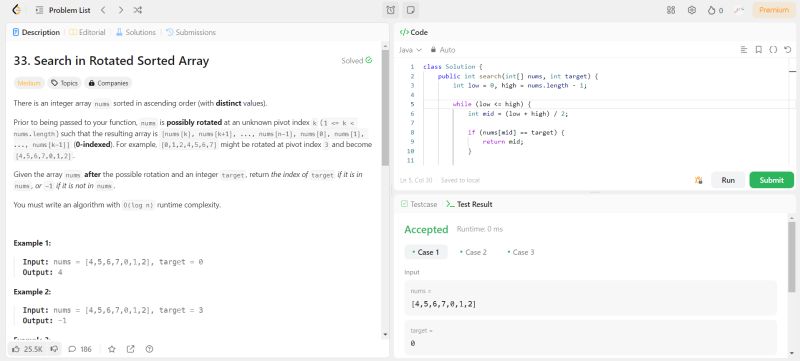This screenshot has width=800, height=361.
Task: Go to the previous problem arrow
Action: point(103,10)
